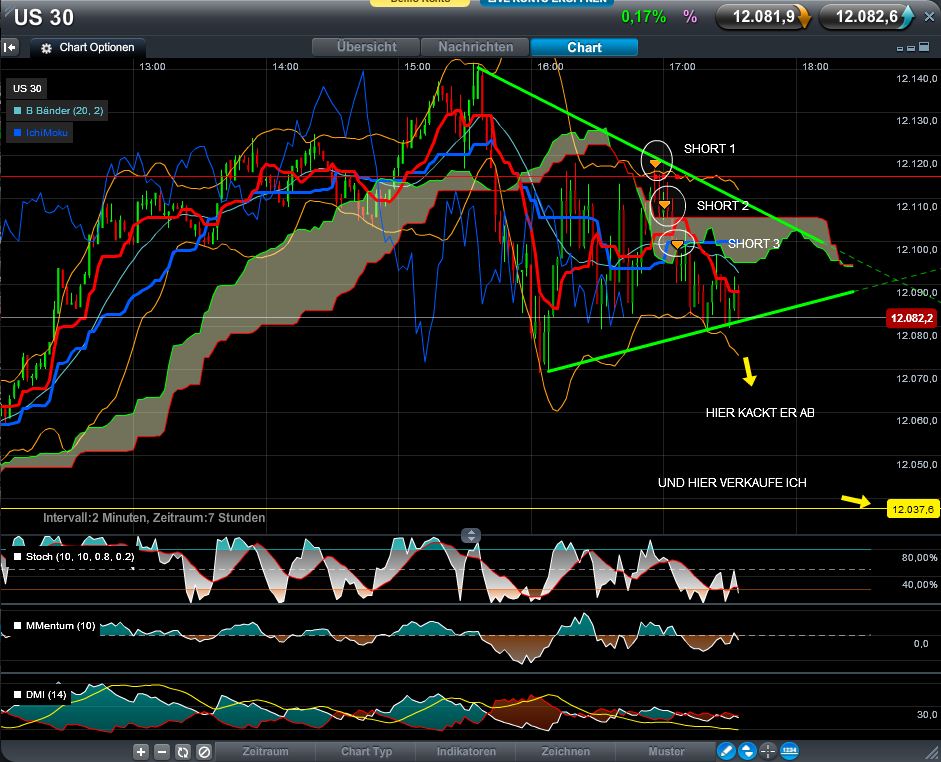Toggle the IchiMoku indicator legend
941x762 pixels.
(x=40, y=133)
